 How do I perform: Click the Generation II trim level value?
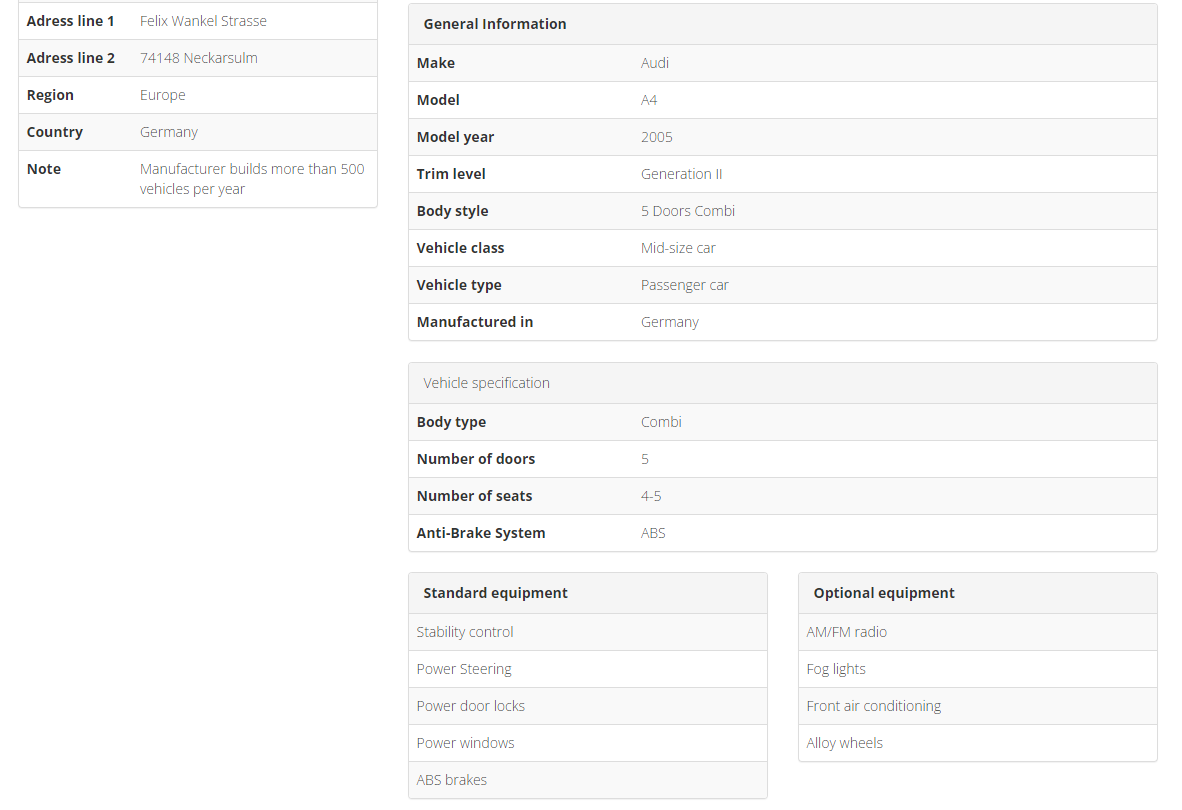click(x=681, y=174)
